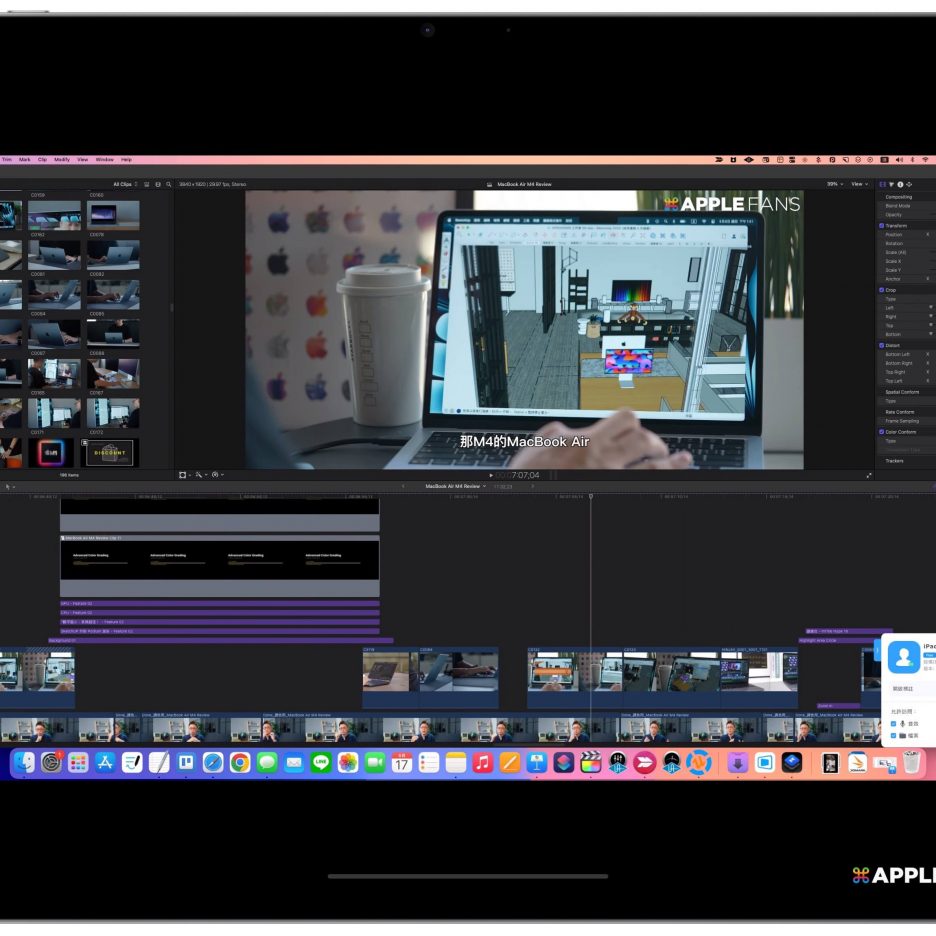The height and width of the screenshot is (936, 936).
Task: Open Google Chrome in the Dock
Action: click(240, 763)
